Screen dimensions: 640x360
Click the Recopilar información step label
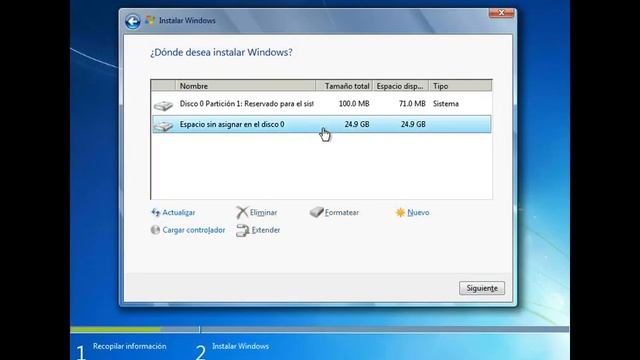click(129, 346)
